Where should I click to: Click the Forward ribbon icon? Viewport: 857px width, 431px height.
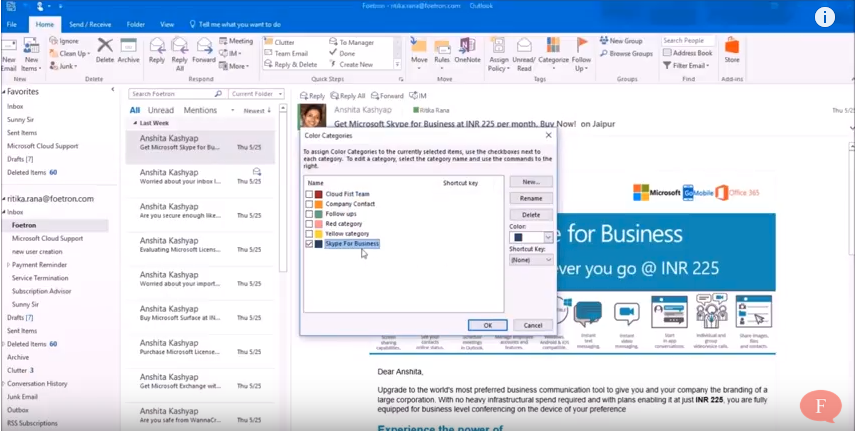point(204,50)
